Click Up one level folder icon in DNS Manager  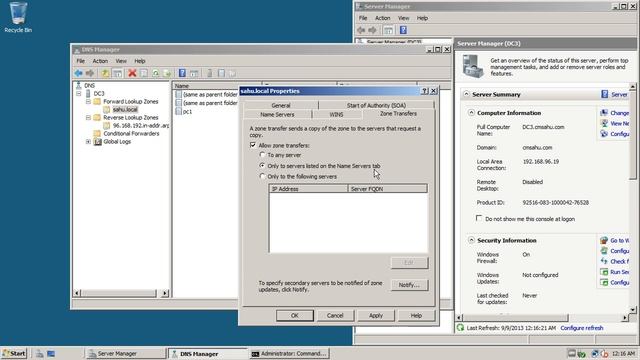coord(105,73)
